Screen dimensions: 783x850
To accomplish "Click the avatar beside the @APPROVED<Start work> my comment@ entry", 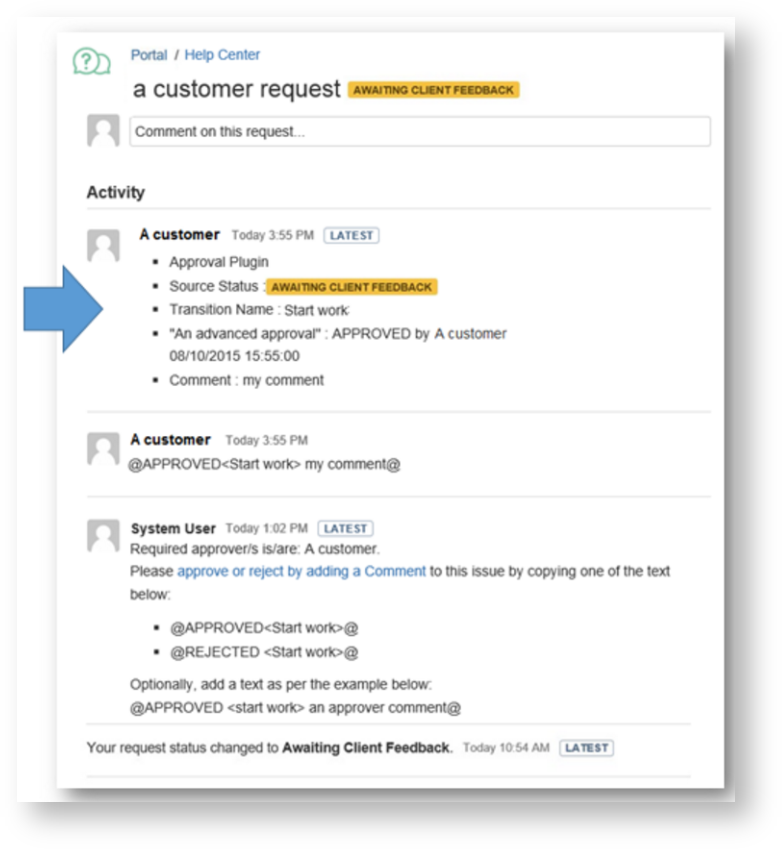I will point(103,449).
